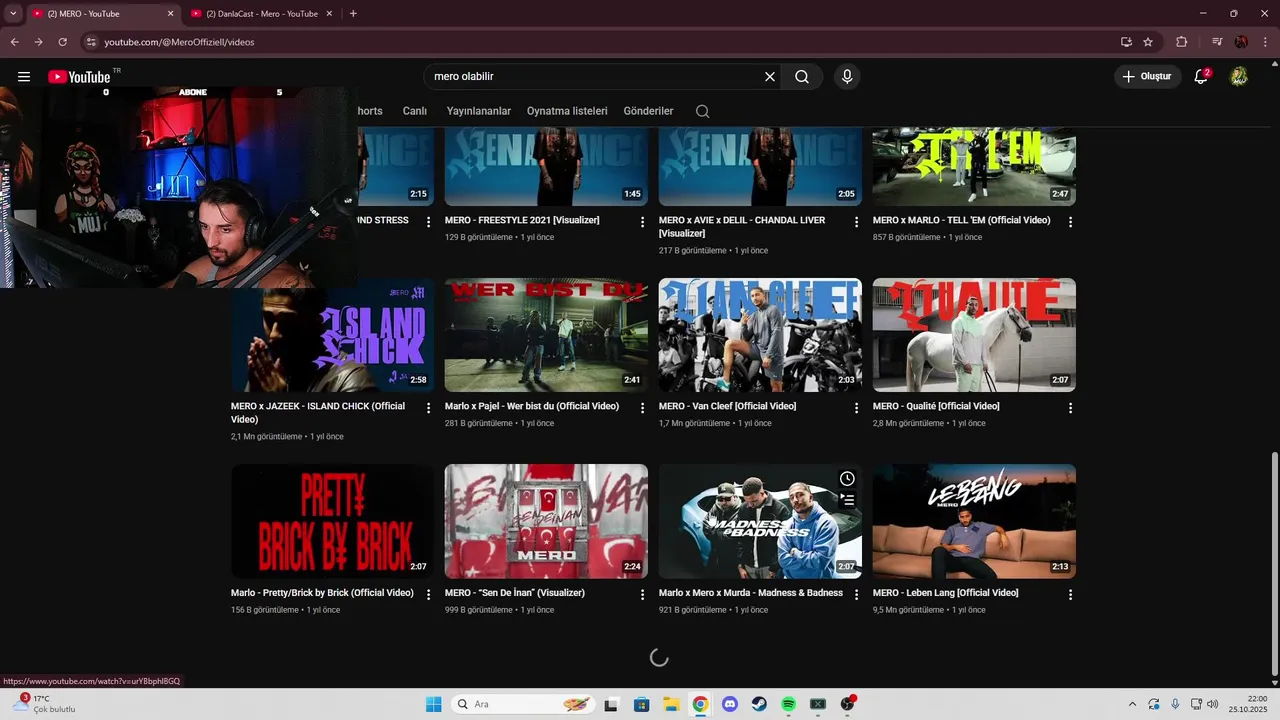Open Steam from the taskbar
The height and width of the screenshot is (720, 1280).
pos(759,704)
